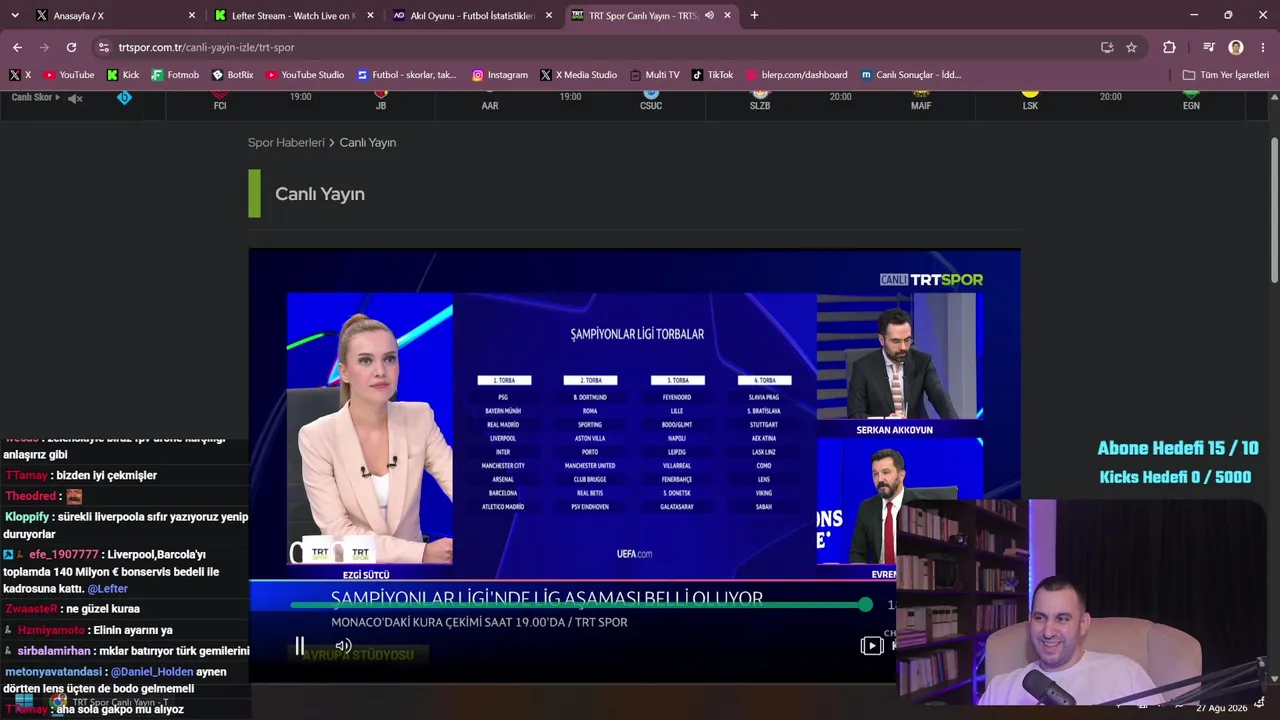Image resolution: width=1280 pixels, height=720 pixels.
Task: Click the Kloppify username in chat
Action: (26, 517)
